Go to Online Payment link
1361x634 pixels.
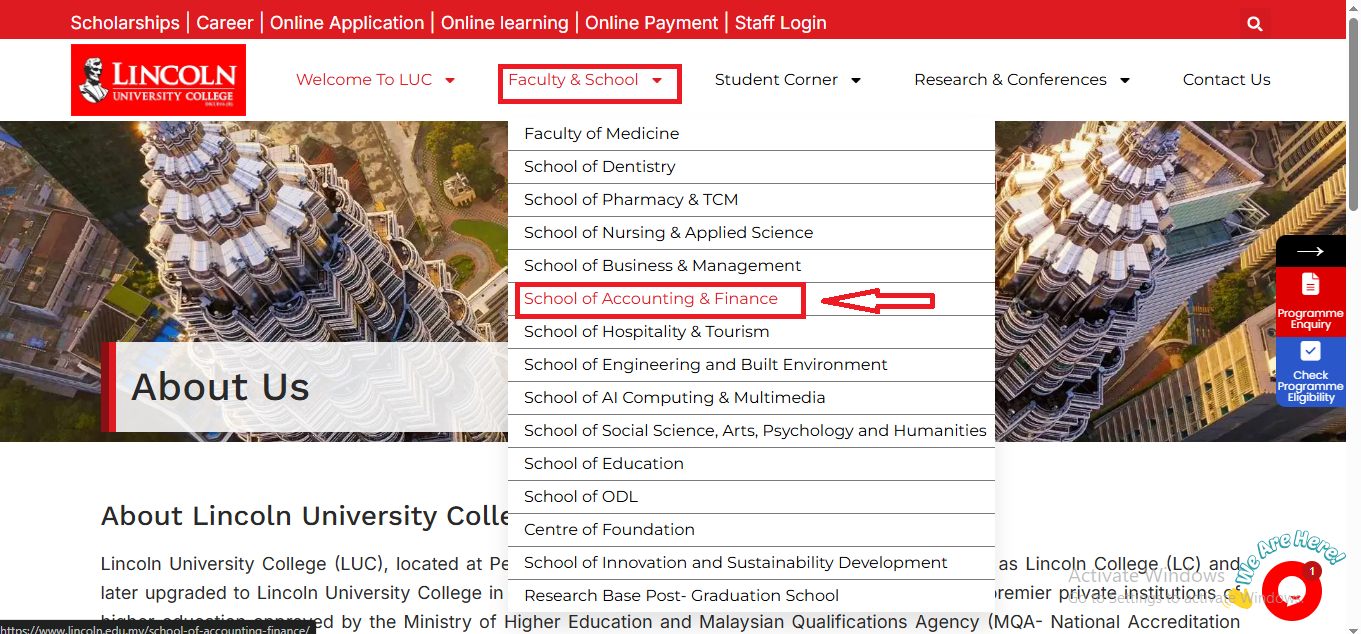coord(652,23)
